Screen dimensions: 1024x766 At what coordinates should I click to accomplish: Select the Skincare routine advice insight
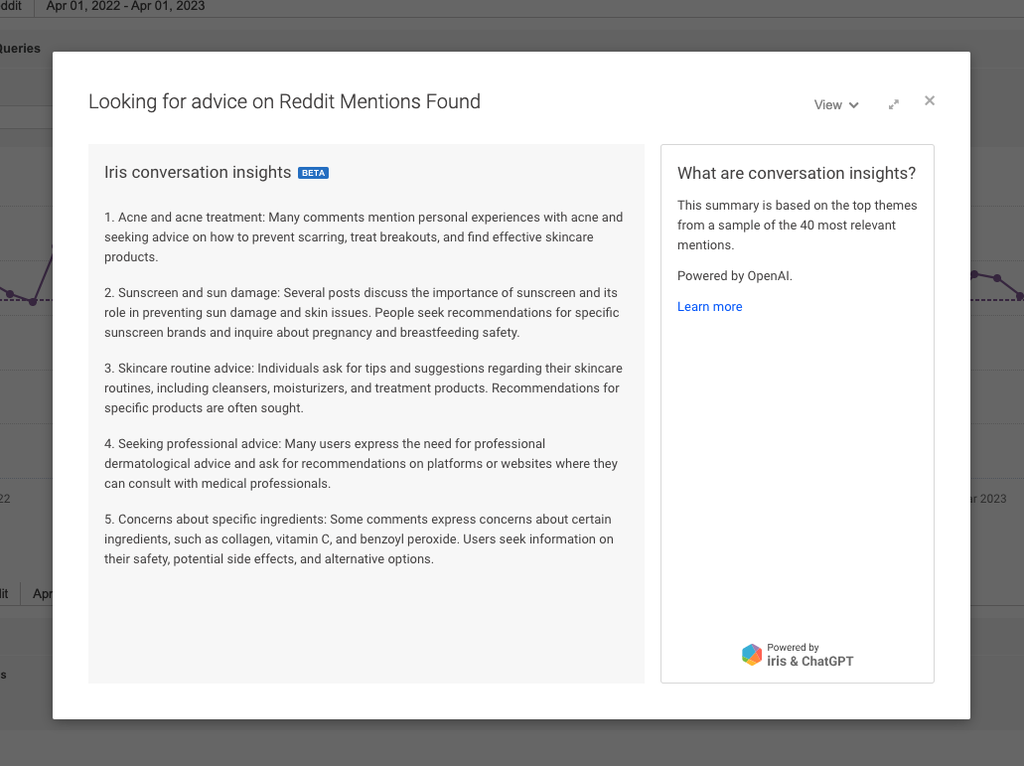pos(361,388)
